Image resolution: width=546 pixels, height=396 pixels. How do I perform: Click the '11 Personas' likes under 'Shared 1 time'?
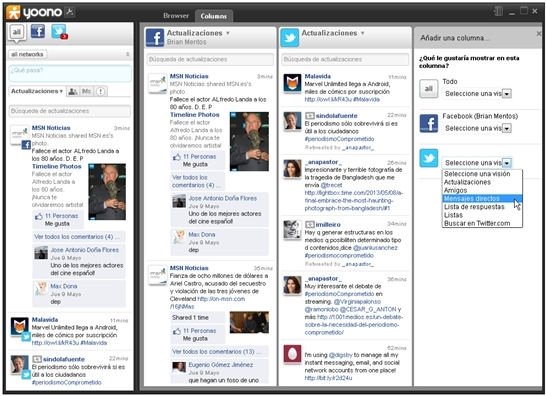pos(200,331)
